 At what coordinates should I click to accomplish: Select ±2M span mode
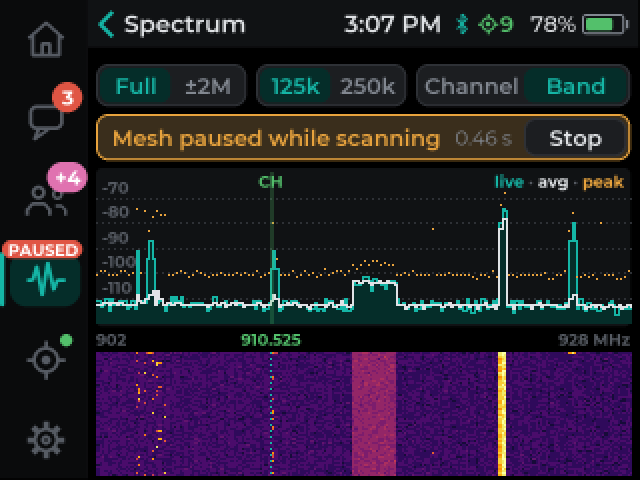pyautogui.click(x=208, y=86)
